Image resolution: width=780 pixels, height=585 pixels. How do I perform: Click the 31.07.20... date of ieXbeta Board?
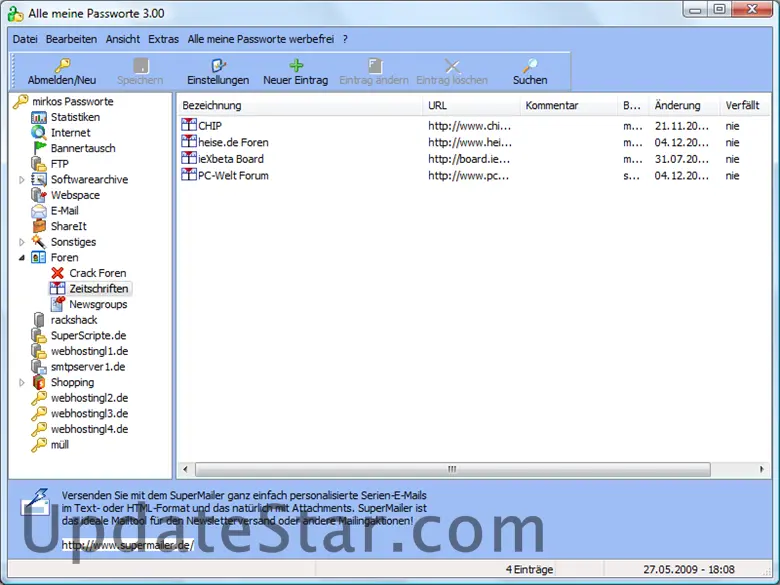coord(682,159)
